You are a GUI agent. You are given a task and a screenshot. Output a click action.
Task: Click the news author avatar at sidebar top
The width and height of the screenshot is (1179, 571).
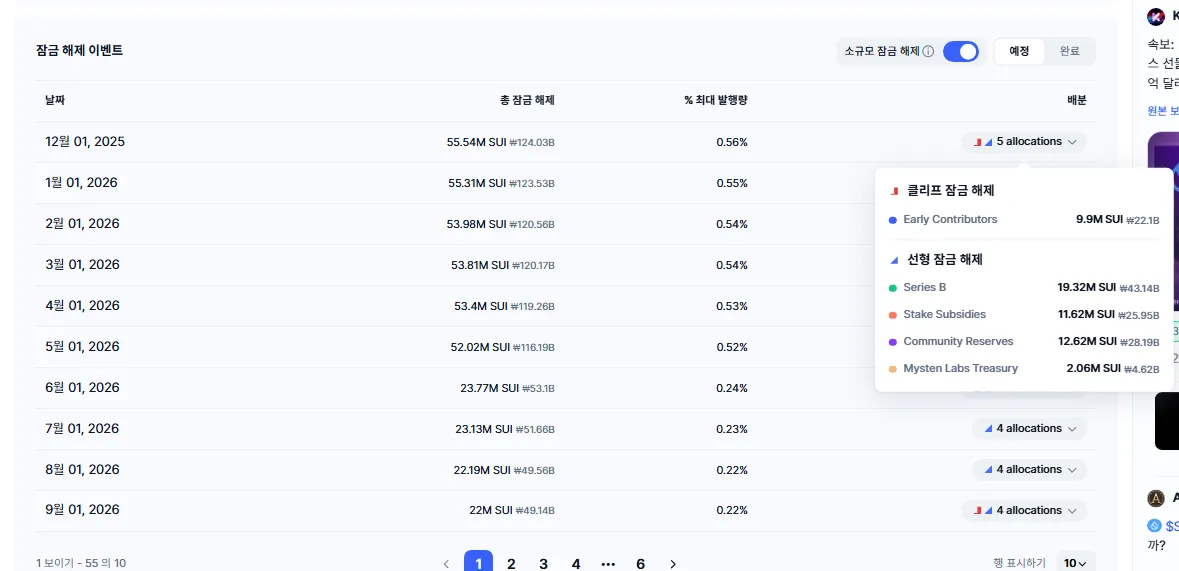1156,16
